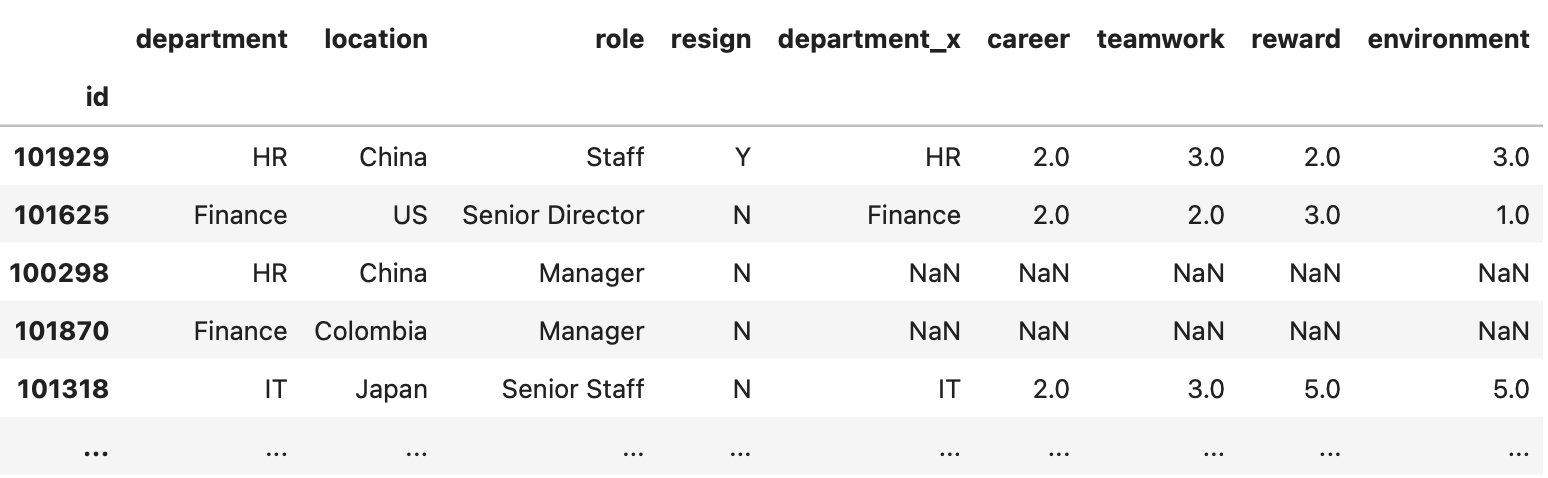Click the location column header

pyautogui.click(x=375, y=39)
